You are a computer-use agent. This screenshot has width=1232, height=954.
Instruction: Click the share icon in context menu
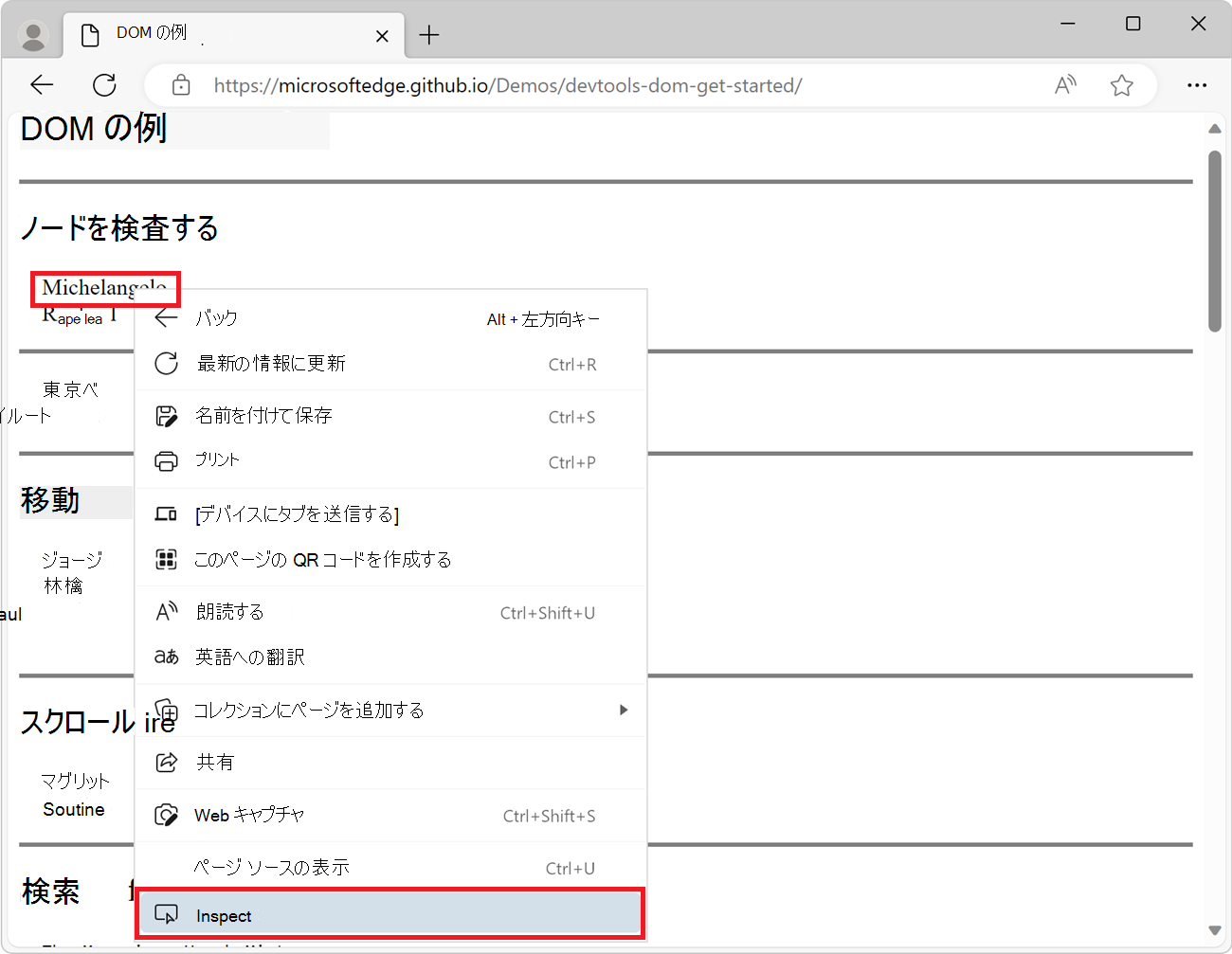pos(167,763)
